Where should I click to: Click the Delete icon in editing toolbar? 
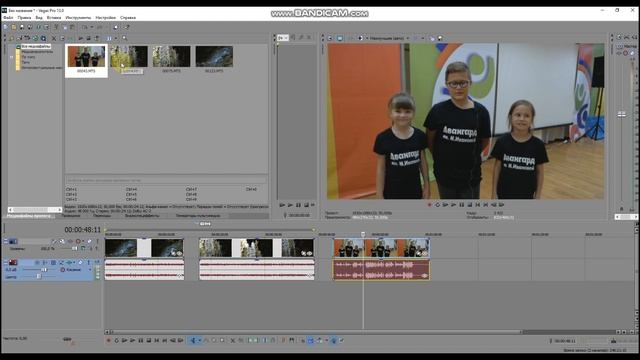(x=232, y=340)
